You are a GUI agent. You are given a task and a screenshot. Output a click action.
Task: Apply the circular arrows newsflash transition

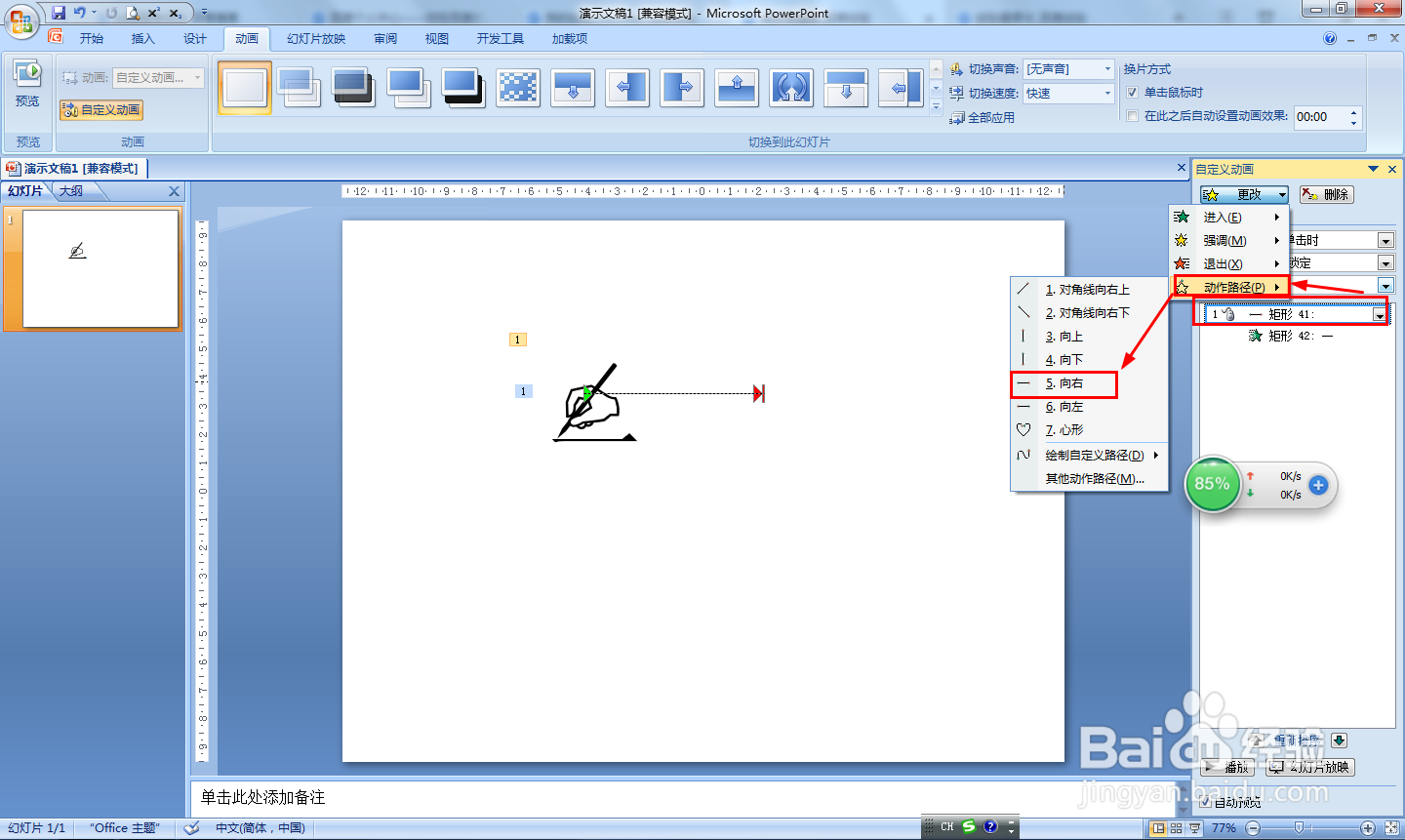pos(791,88)
